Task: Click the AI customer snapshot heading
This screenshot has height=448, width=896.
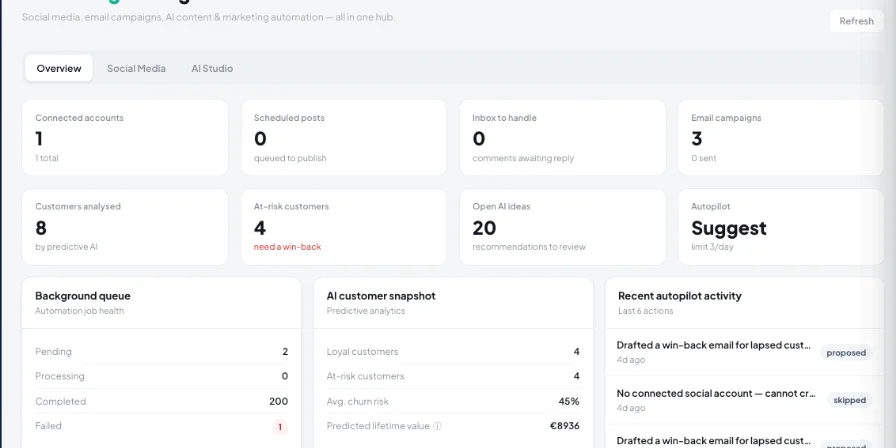Action: click(381, 296)
